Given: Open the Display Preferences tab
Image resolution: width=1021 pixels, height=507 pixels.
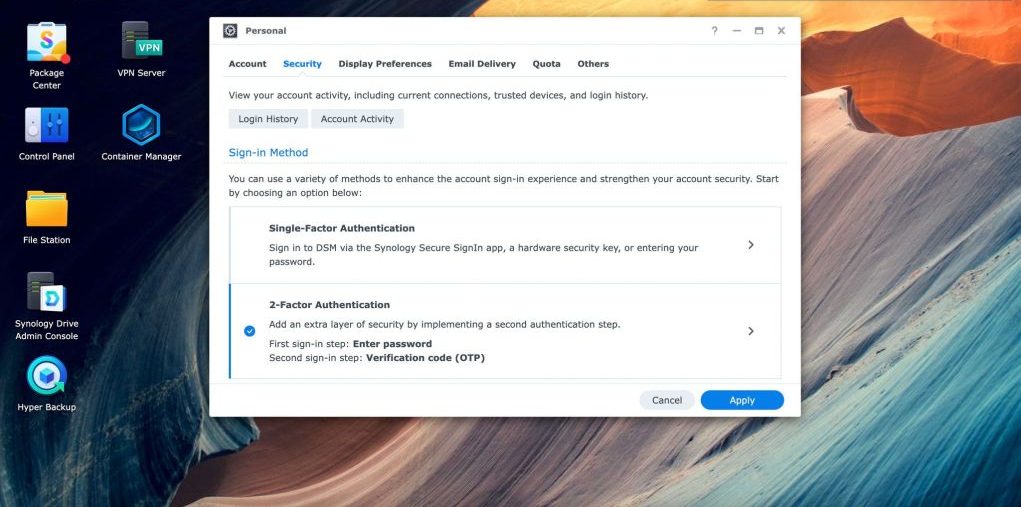Looking at the screenshot, I should pyautogui.click(x=385, y=64).
